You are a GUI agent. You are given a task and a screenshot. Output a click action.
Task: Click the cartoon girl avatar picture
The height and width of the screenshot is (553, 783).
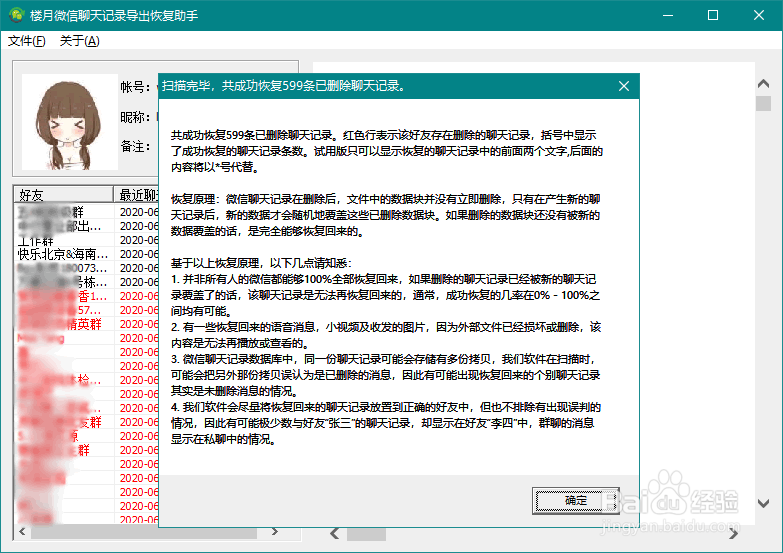(69, 122)
